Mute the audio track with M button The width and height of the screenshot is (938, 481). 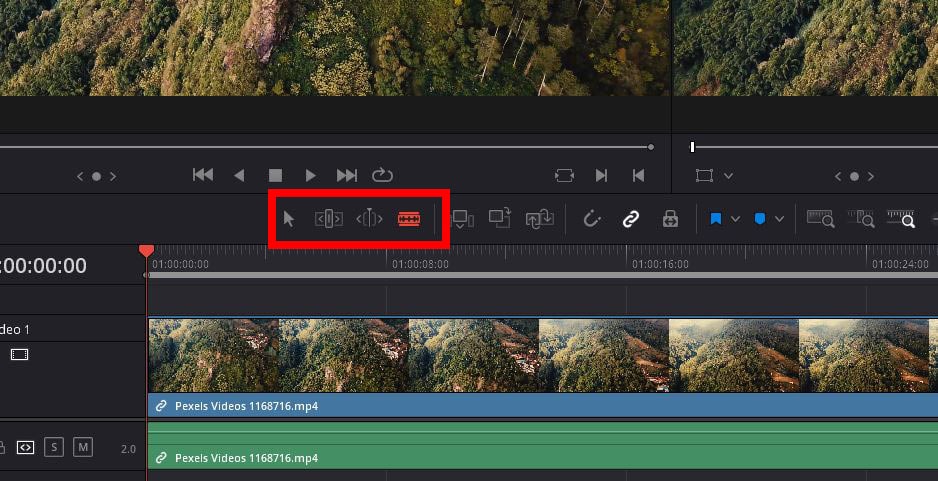tap(83, 447)
